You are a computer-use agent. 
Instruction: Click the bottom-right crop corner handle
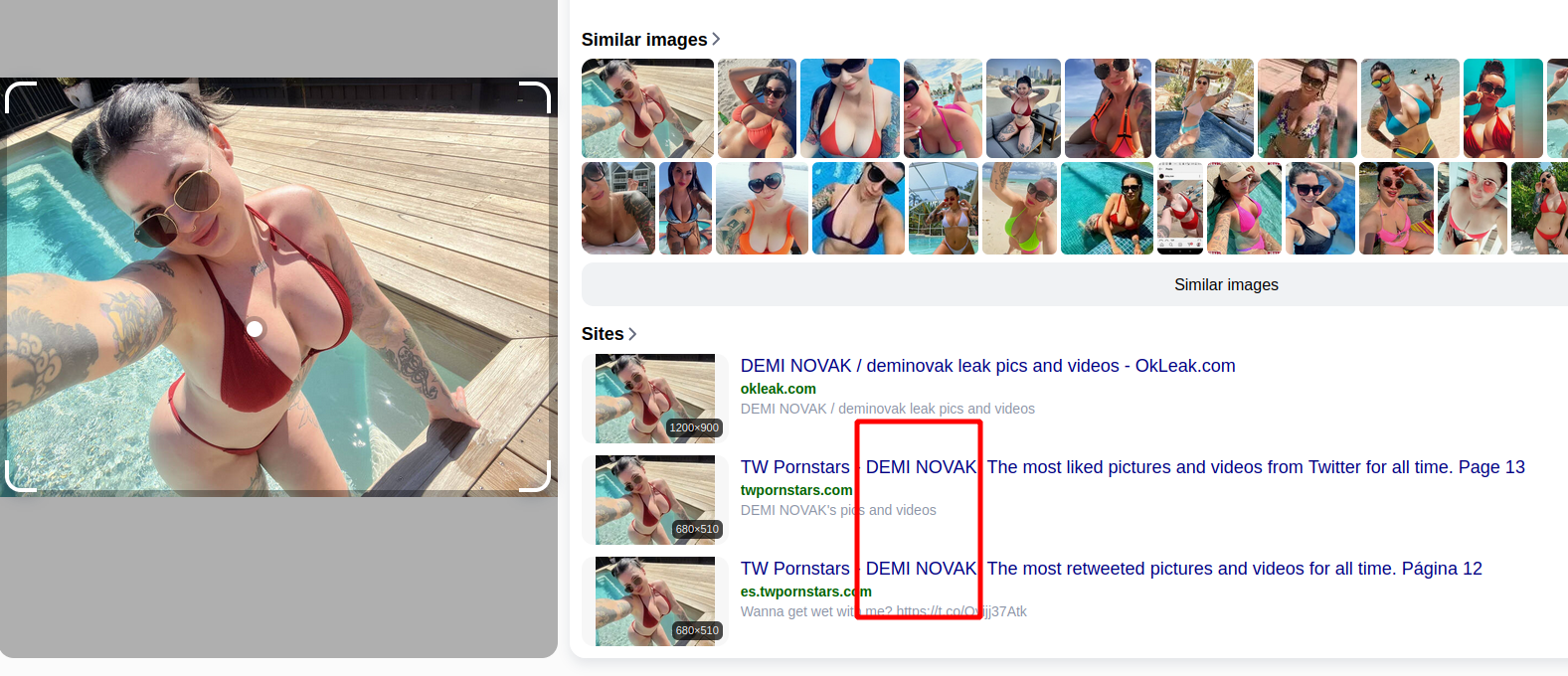535,476
